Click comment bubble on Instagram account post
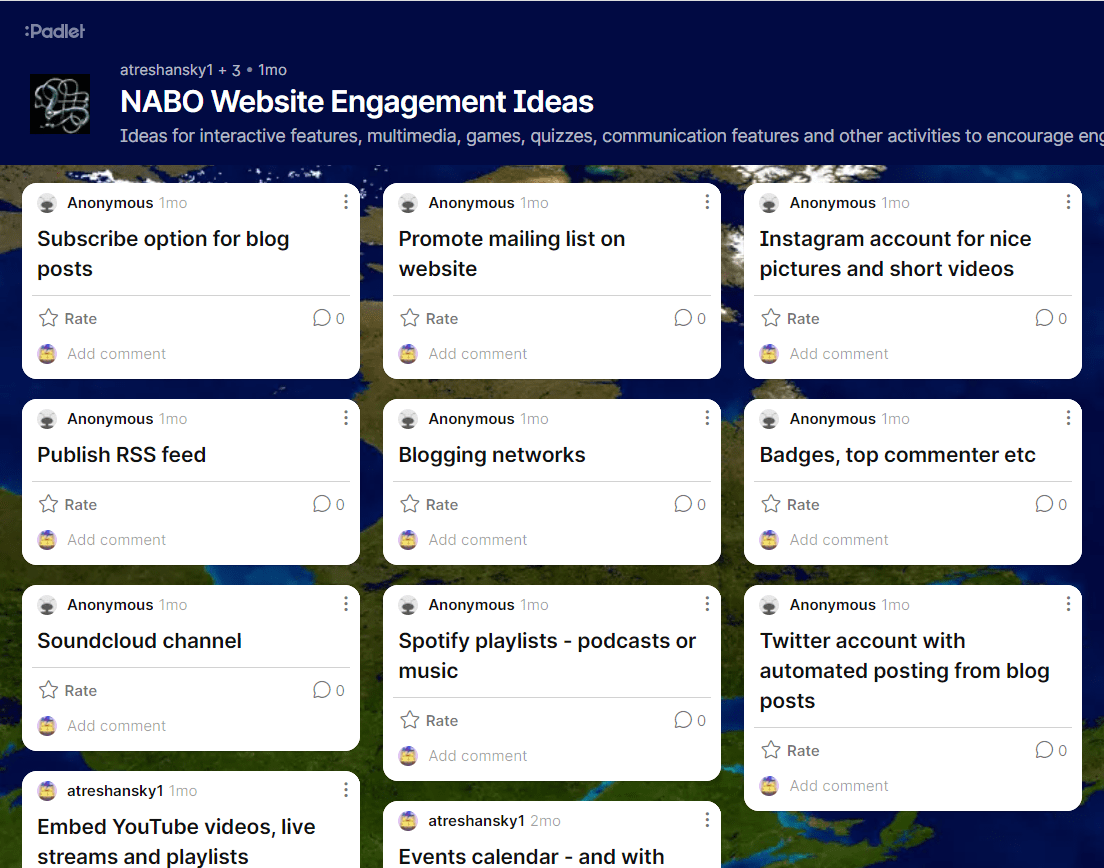The width and height of the screenshot is (1104, 868). [x=1044, y=318]
